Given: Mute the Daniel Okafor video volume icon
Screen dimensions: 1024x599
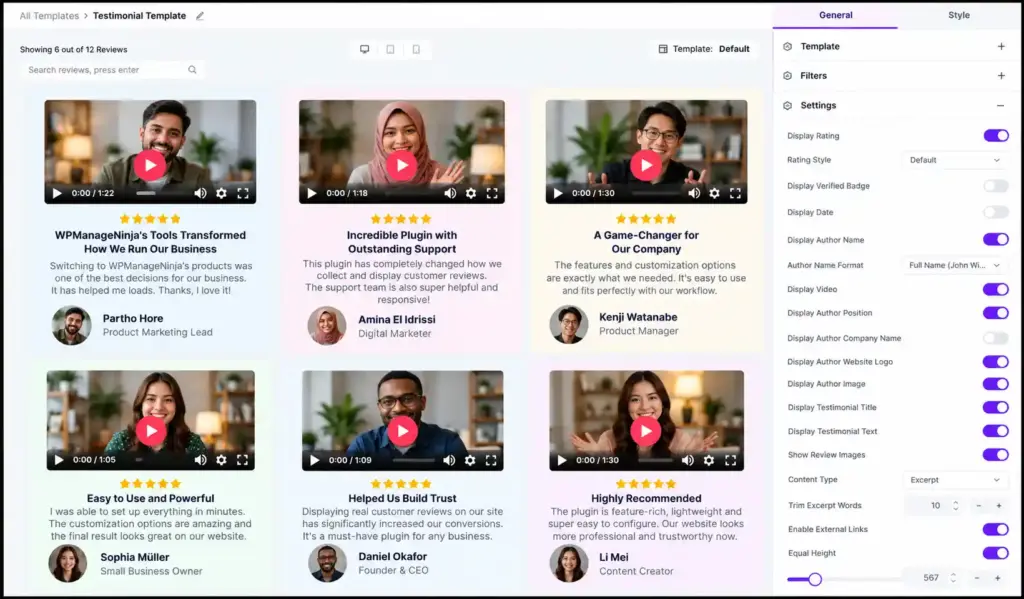Looking at the screenshot, I should (449, 460).
